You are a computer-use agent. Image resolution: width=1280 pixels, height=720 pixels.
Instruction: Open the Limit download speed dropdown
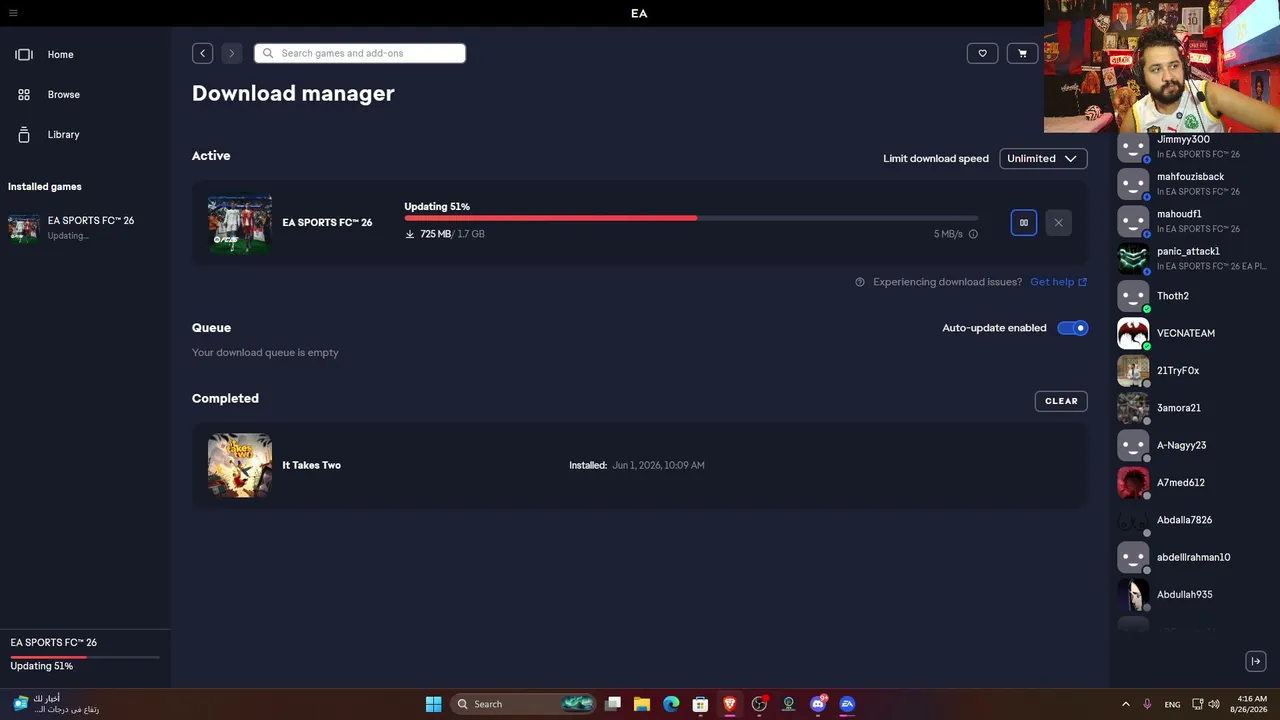point(1043,158)
